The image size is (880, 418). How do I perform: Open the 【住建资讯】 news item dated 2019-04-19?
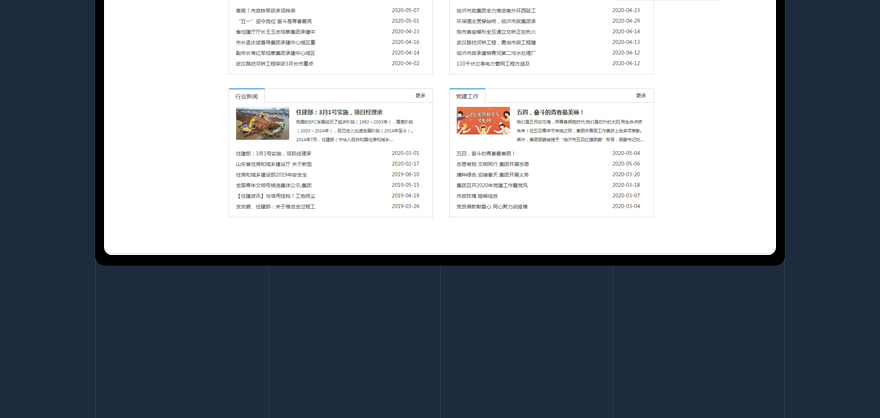pos(275,196)
